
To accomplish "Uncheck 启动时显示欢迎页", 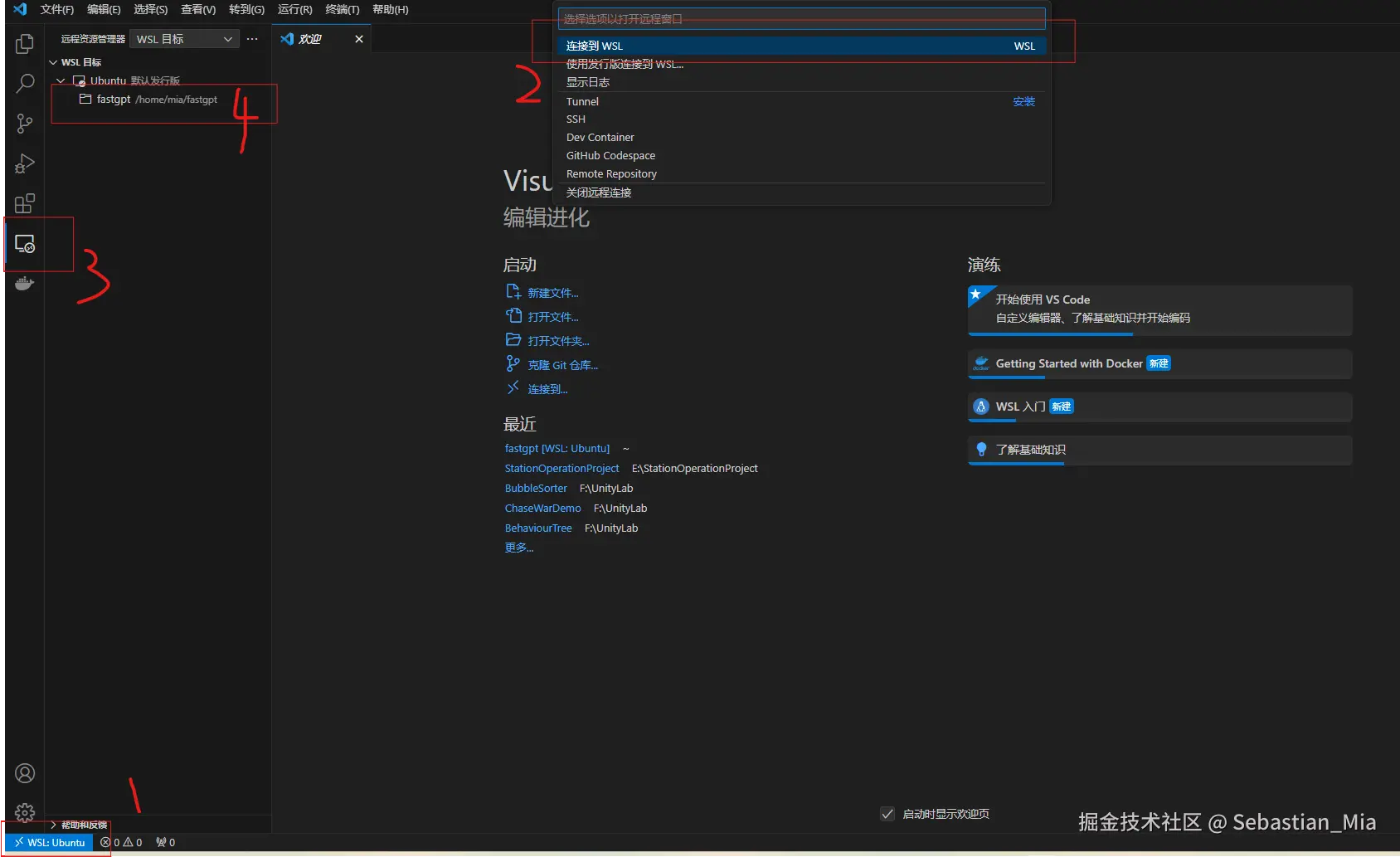I will pos(887,814).
